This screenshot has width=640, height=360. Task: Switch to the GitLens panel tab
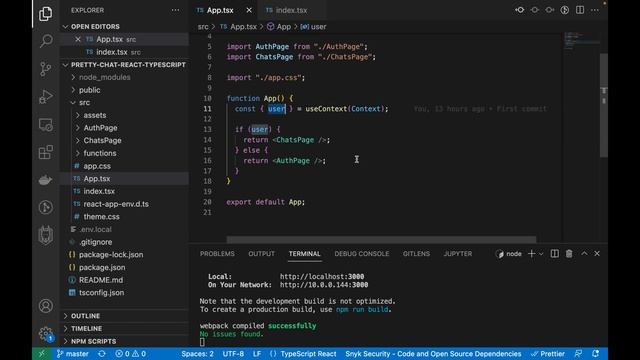tap(416, 254)
